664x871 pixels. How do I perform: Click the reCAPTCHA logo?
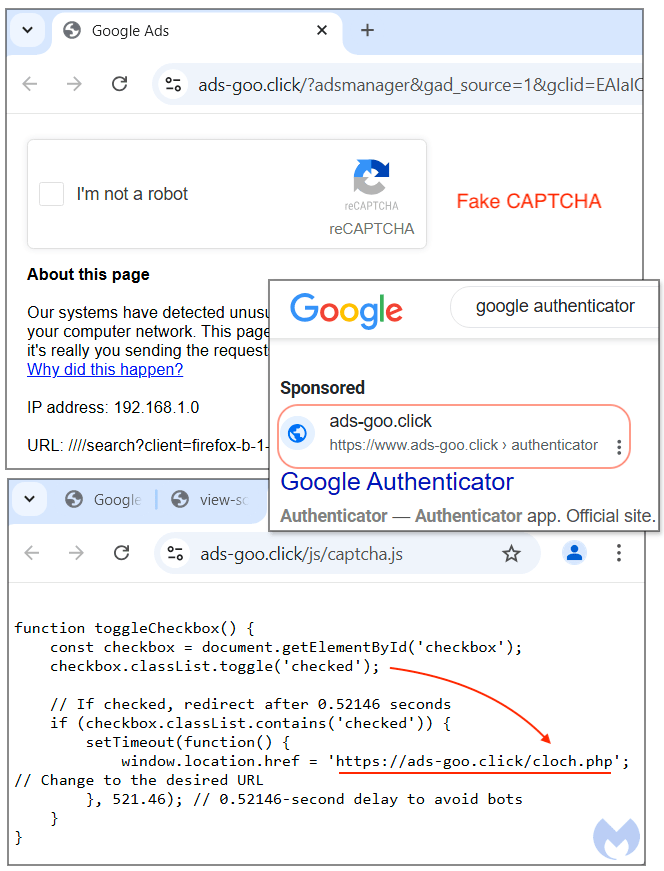371,177
